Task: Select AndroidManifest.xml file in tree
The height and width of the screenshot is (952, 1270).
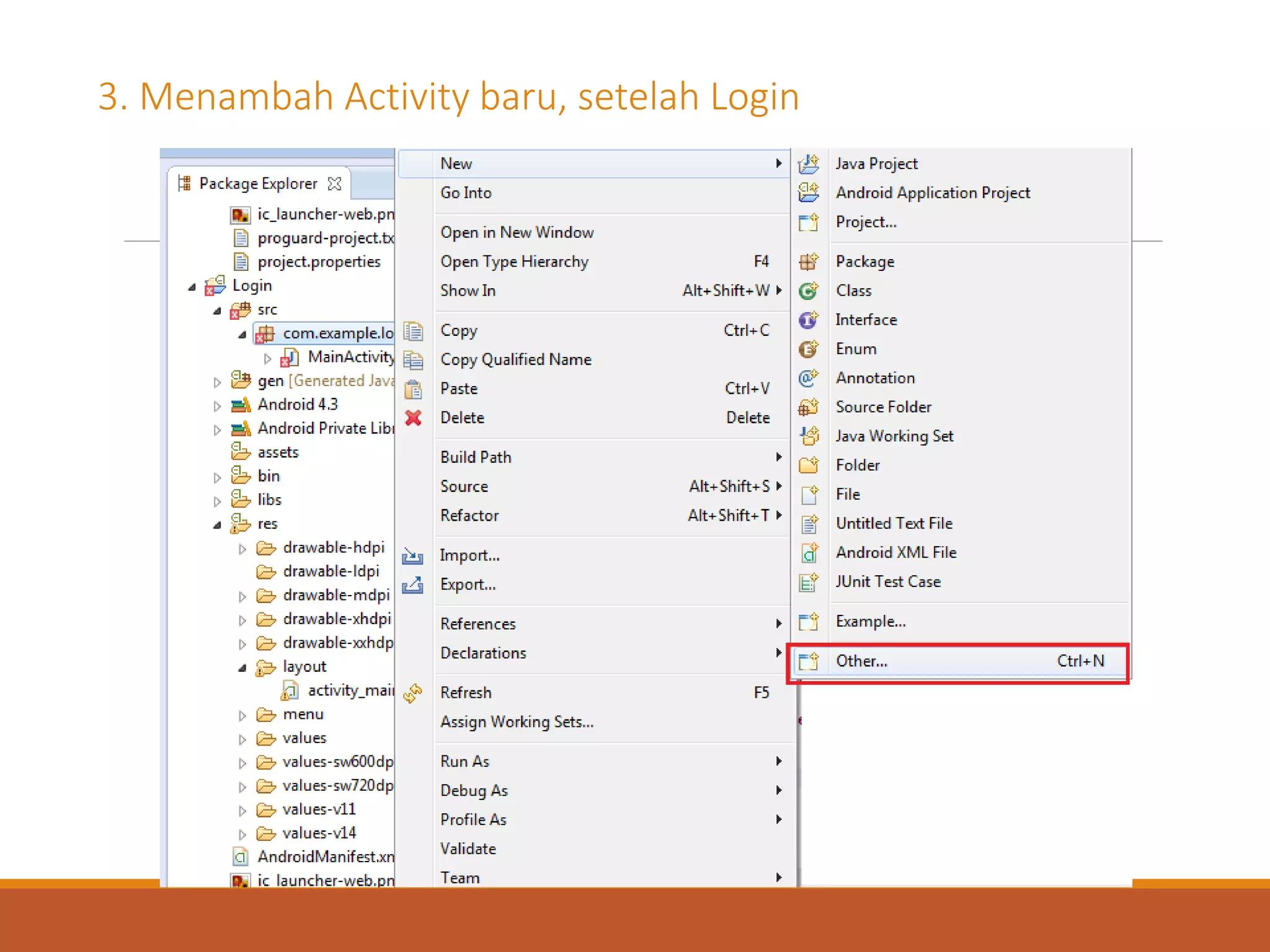Action: pos(313,857)
